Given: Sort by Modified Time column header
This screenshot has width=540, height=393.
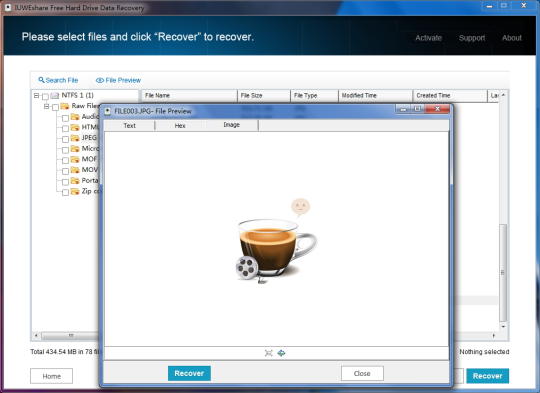Looking at the screenshot, I should pyautogui.click(x=375, y=95).
